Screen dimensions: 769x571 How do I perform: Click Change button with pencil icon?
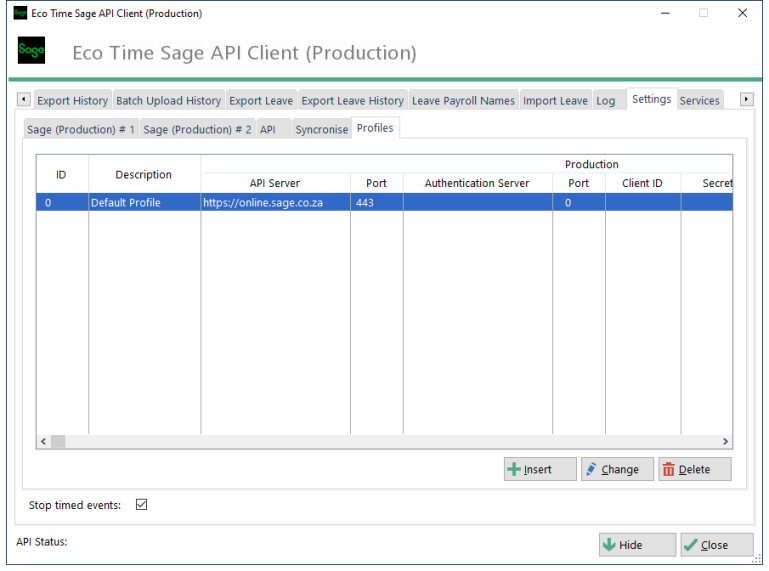click(617, 469)
